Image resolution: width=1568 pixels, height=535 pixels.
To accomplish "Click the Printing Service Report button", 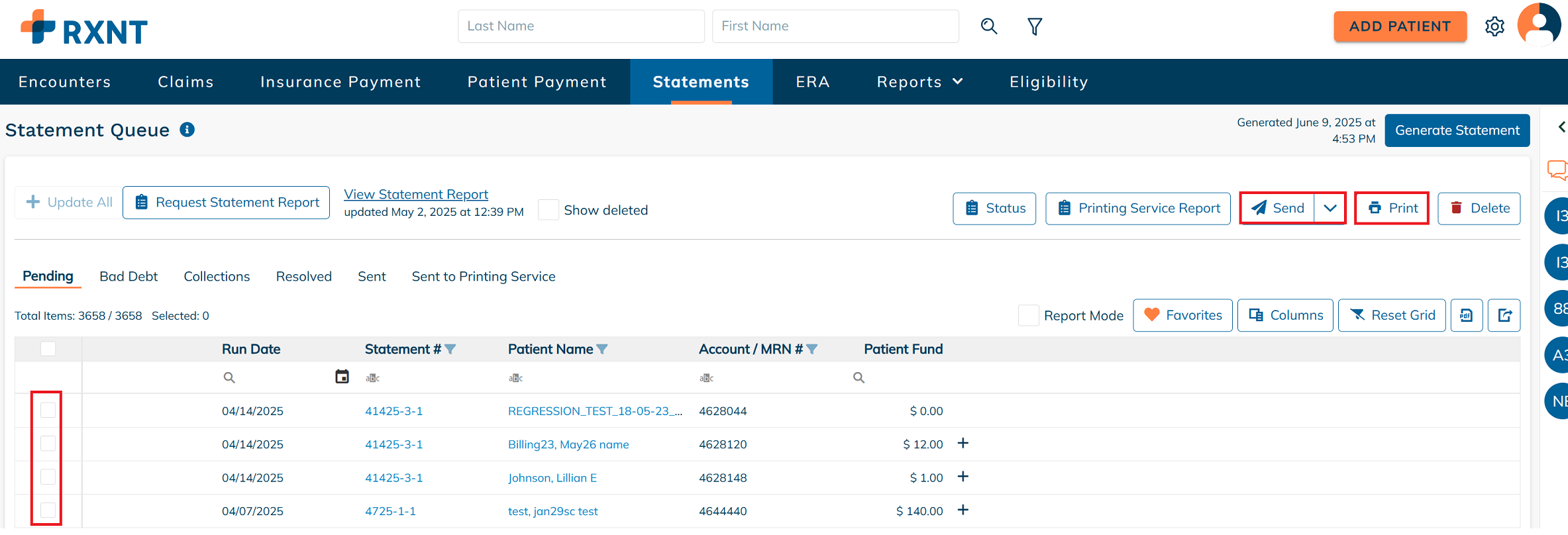I will pos(1138,209).
